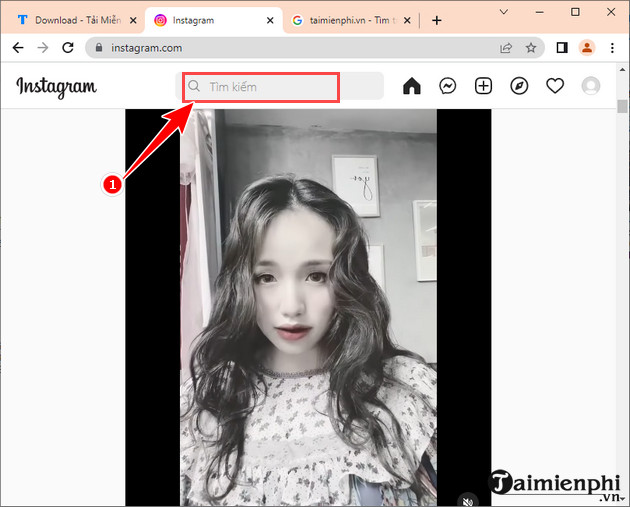This screenshot has height=507, width=630.
Task: Bookmark this page with star icon
Action: point(531,48)
